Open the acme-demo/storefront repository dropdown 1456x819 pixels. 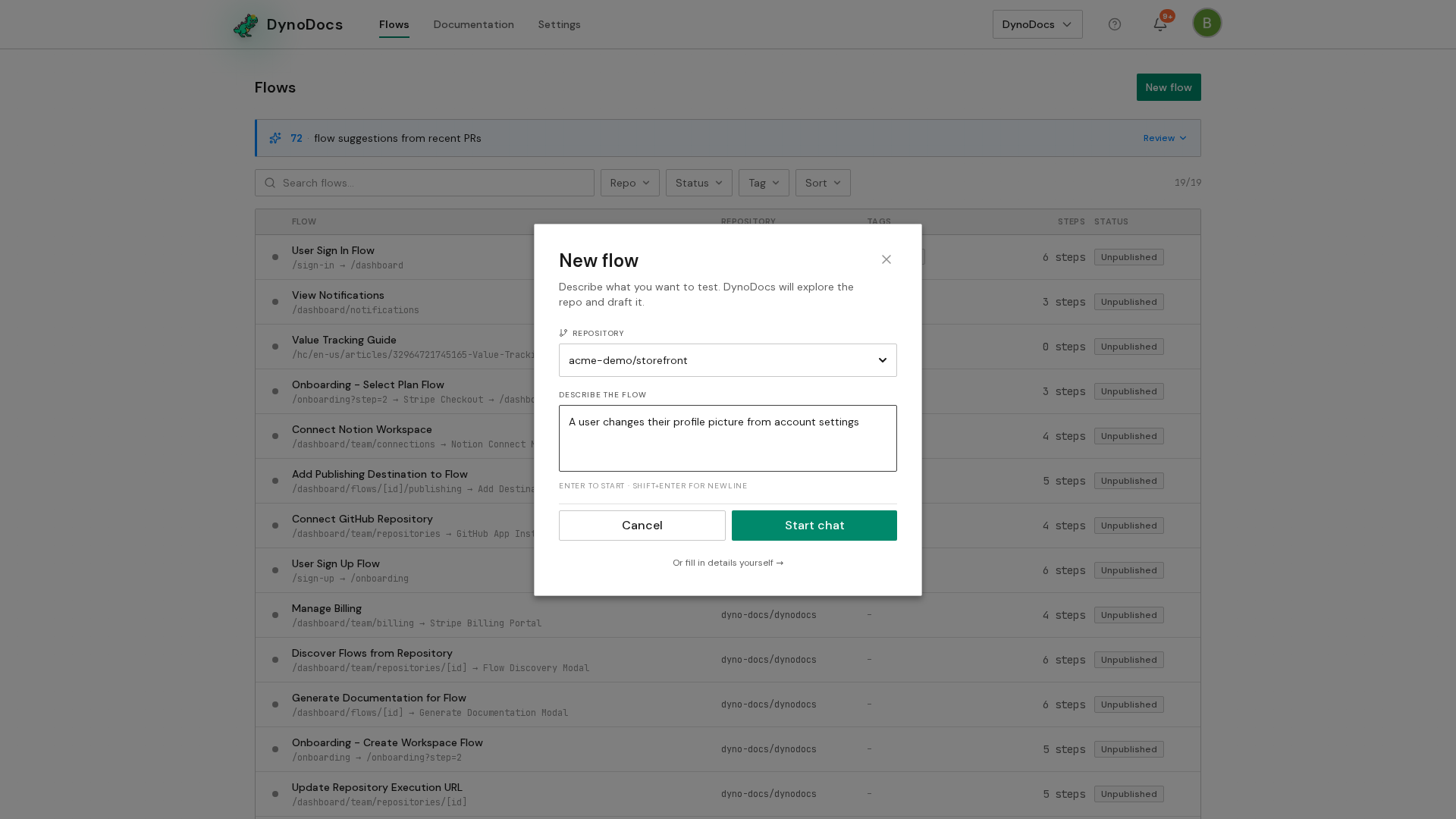coord(727,360)
